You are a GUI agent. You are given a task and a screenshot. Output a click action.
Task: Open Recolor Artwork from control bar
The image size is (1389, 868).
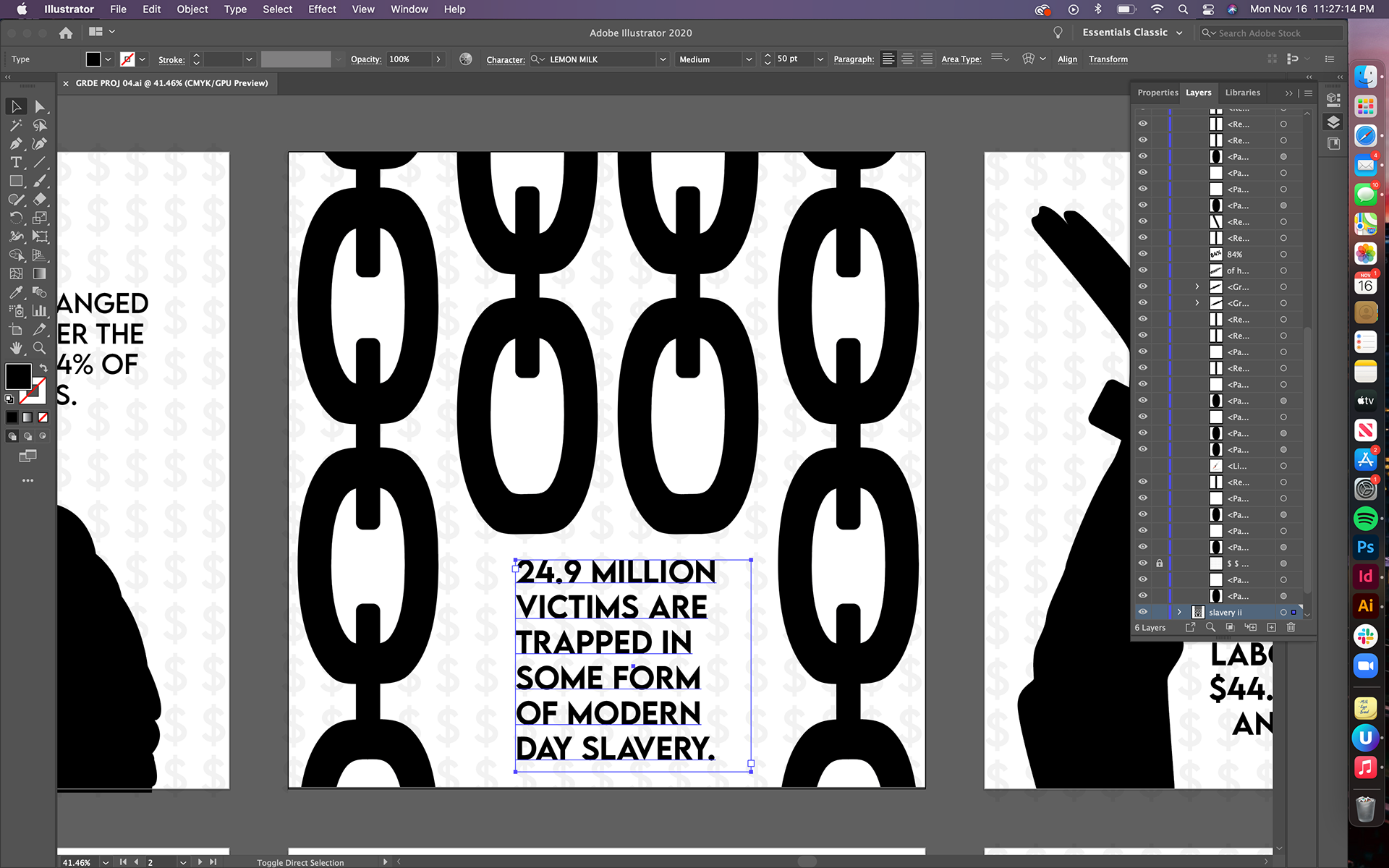[466, 59]
